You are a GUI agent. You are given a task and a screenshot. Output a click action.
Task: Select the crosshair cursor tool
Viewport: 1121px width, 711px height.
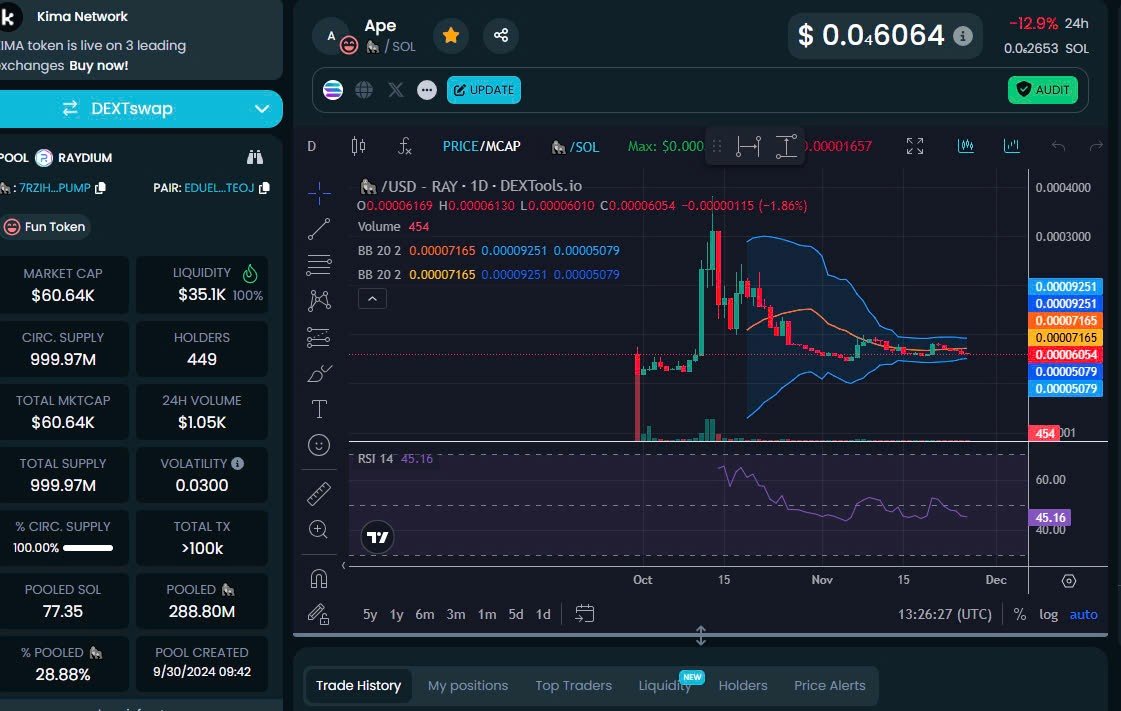pos(319,192)
